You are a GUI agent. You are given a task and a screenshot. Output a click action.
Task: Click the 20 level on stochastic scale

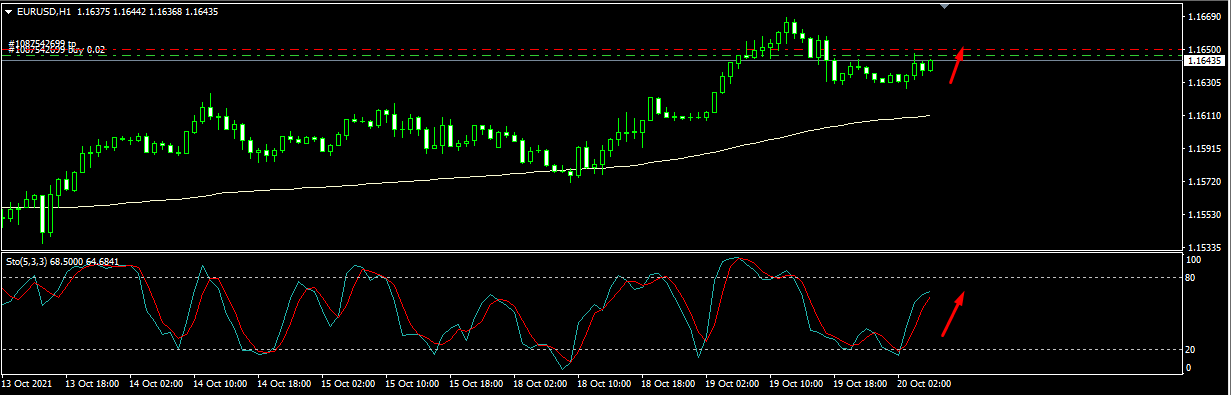click(x=1191, y=350)
